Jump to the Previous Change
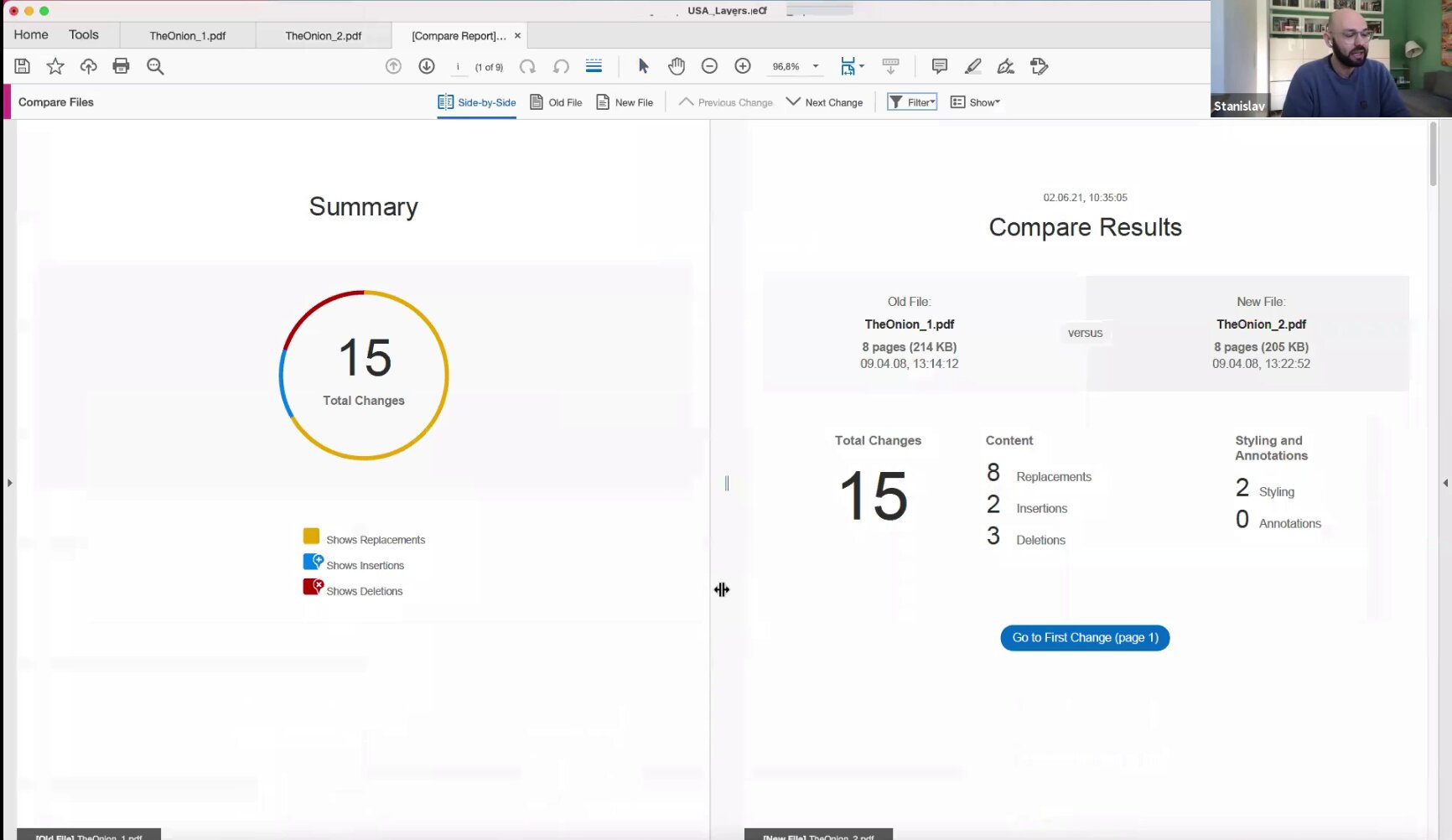Viewport: 1452px width, 840px height. pos(726,102)
